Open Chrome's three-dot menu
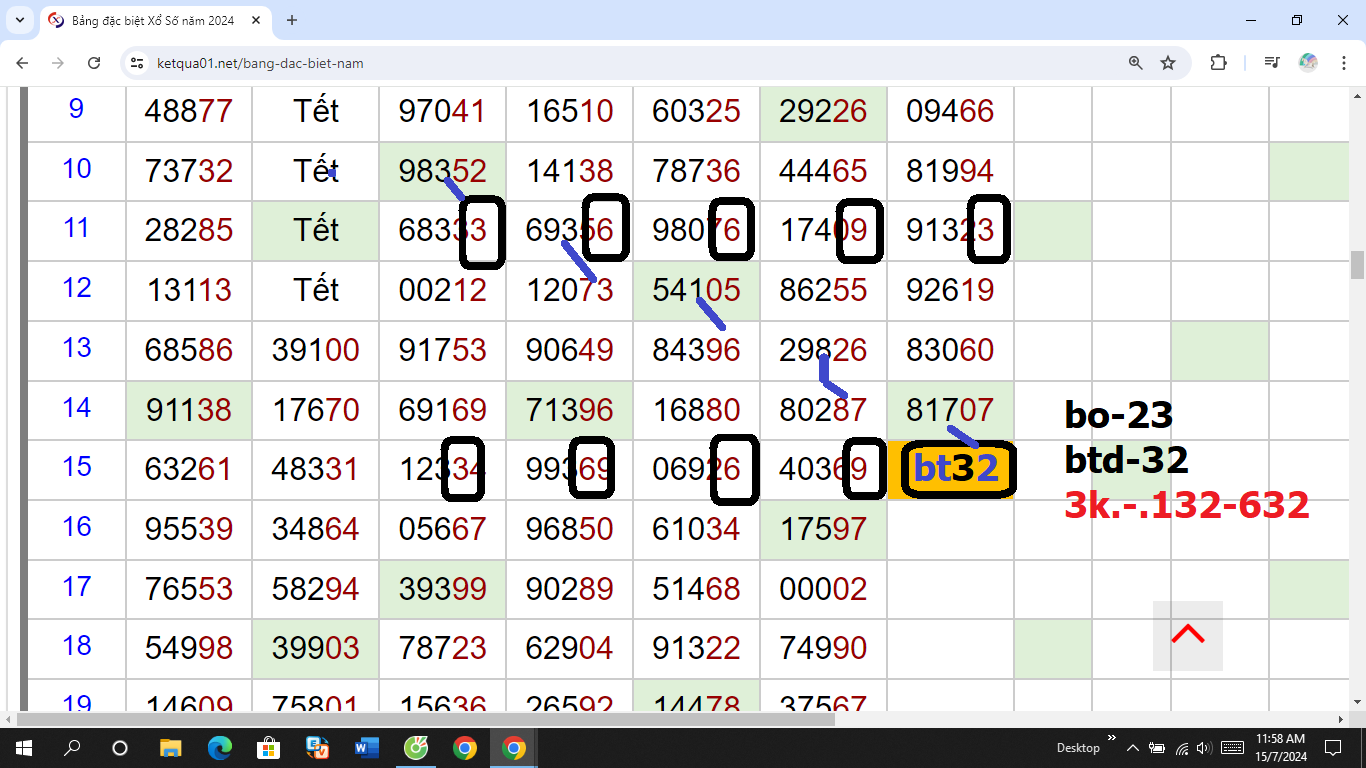Screen dimensions: 1366x768 click(x=1340, y=63)
